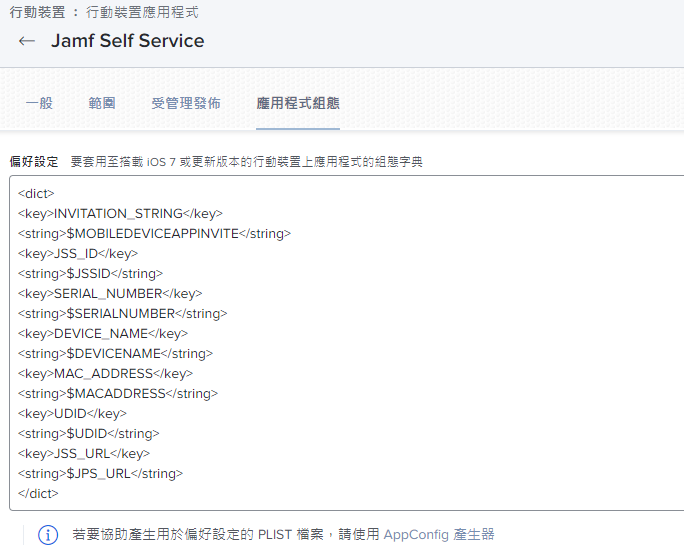Click the JSS_URL key line
The width and height of the screenshot is (684, 554).
[84, 454]
